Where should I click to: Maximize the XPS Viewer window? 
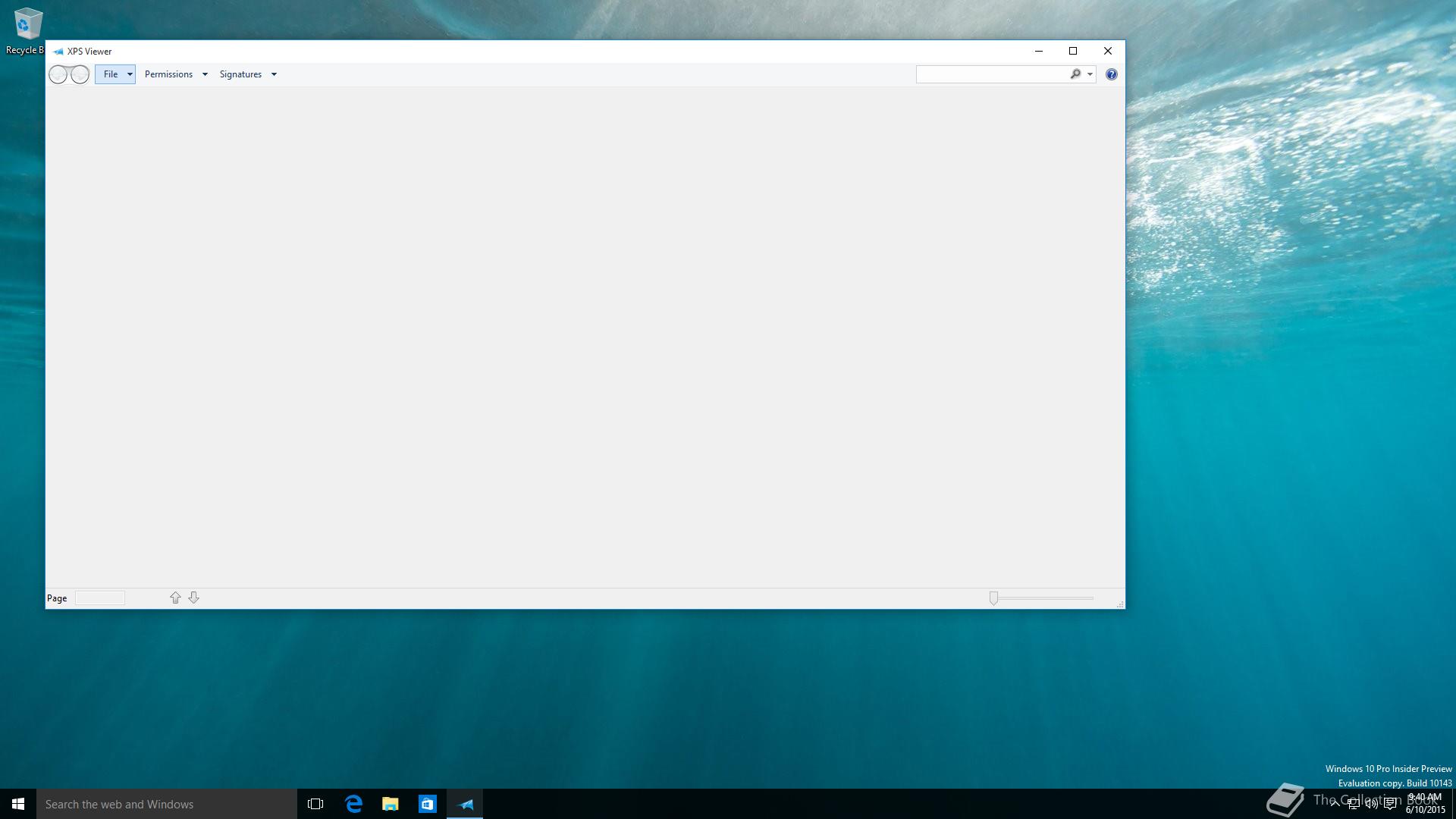1073,51
